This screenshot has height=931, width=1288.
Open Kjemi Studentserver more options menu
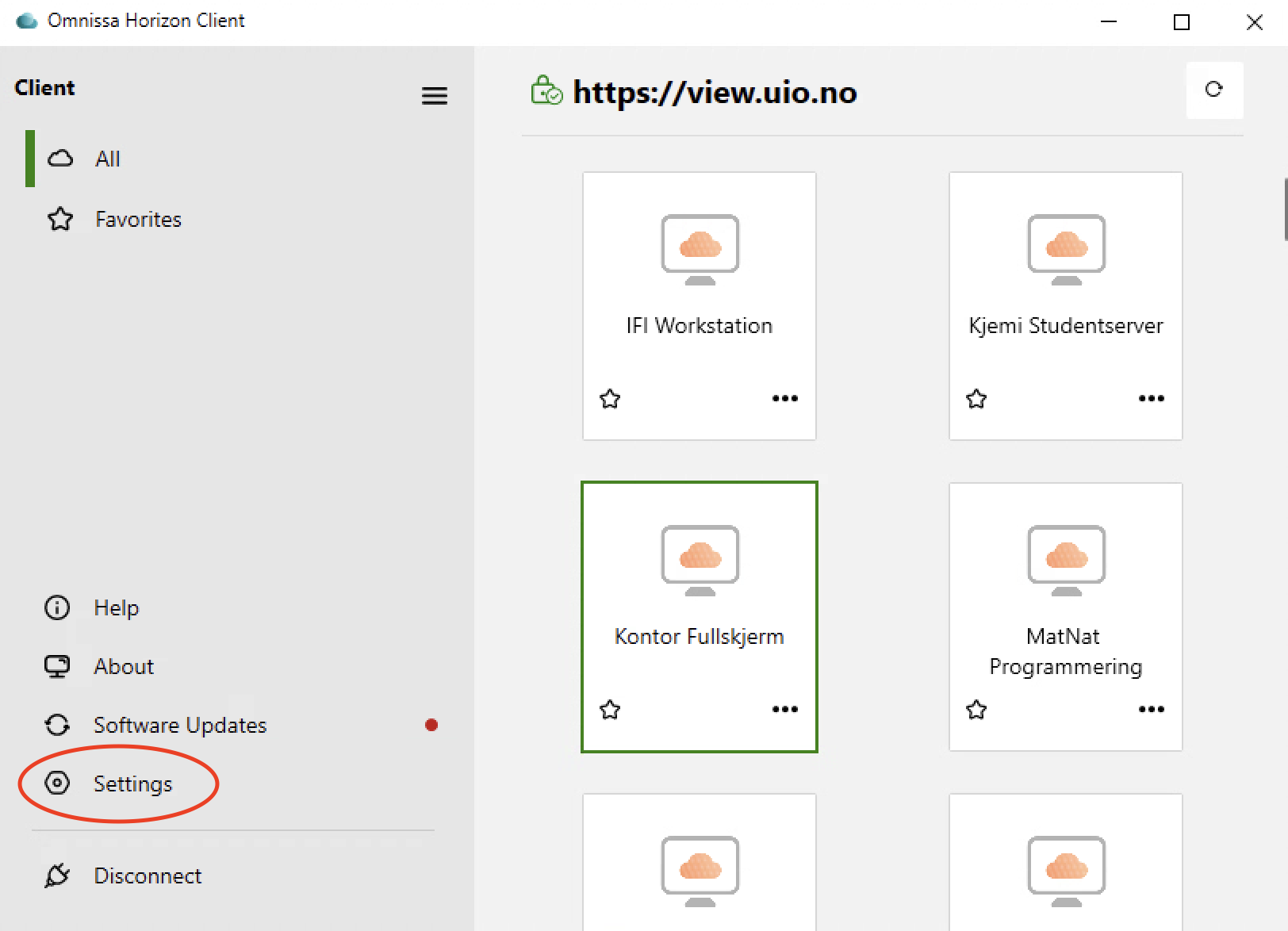(x=1152, y=398)
